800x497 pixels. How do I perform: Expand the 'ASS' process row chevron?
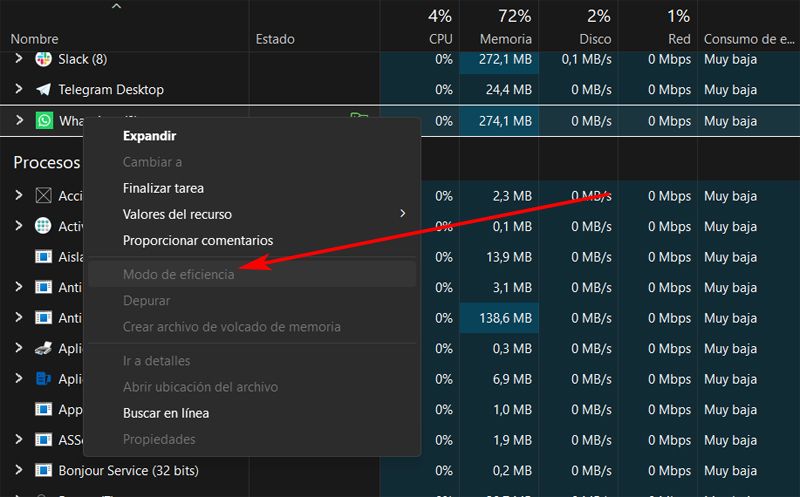pos(19,439)
